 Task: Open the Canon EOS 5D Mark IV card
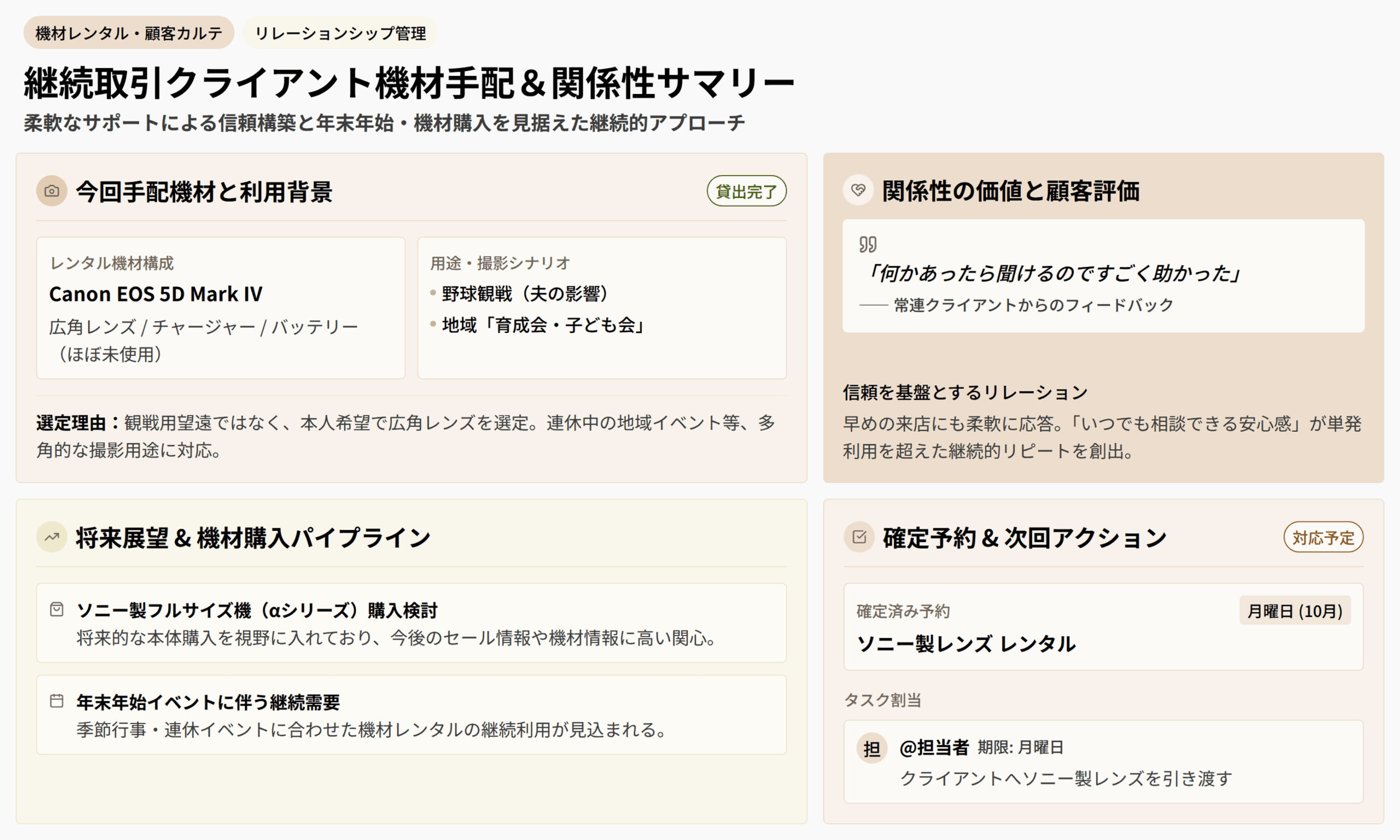point(221,308)
